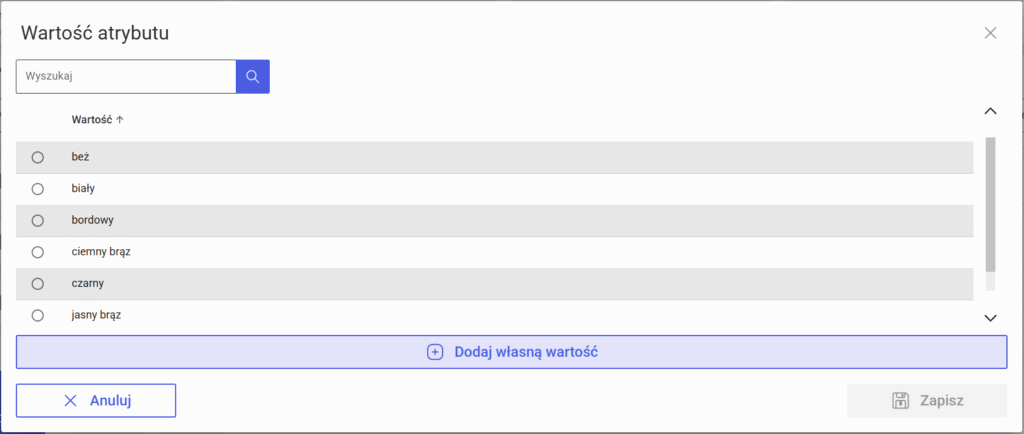Click the scroll down chevron arrow
1024x434 pixels.
[991, 318]
